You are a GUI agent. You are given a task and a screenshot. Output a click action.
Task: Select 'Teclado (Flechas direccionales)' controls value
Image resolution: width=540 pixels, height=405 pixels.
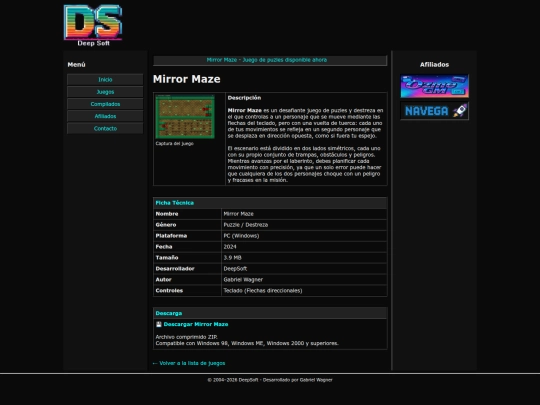(x=263, y=291)
